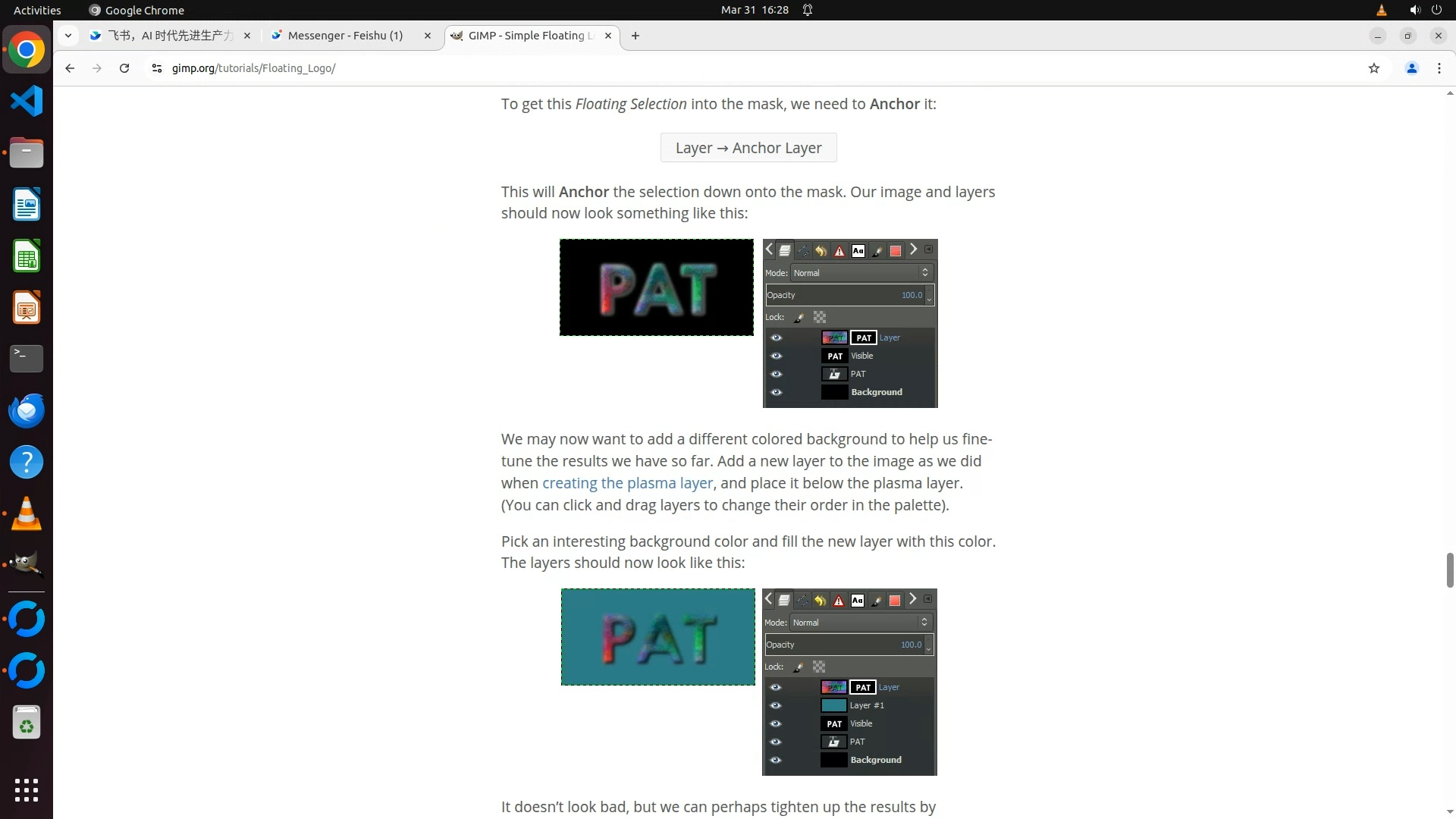The height and width of the screenshot is (819, 1456).
Task: Bookmark this page with the star icon
Action: [x=1373, y=68]
